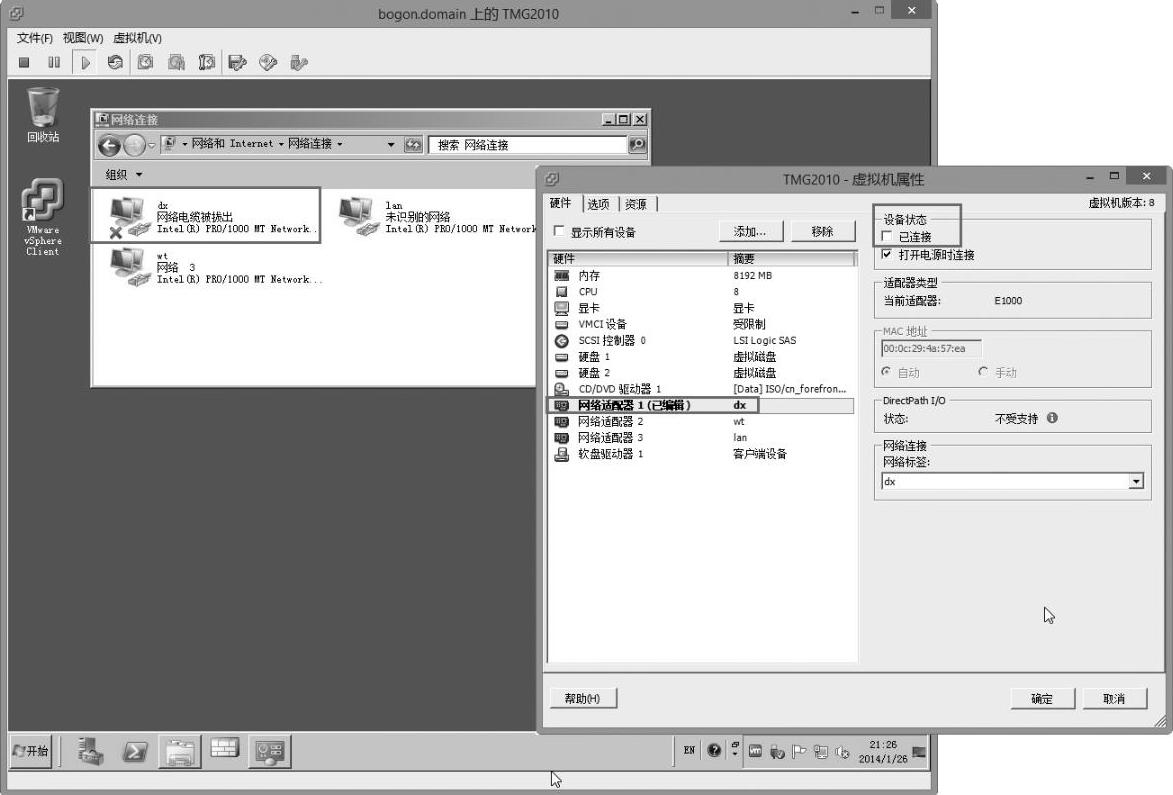
Task: Open the 虚拟机(V) menu
Action: click(x=137, y=38)
